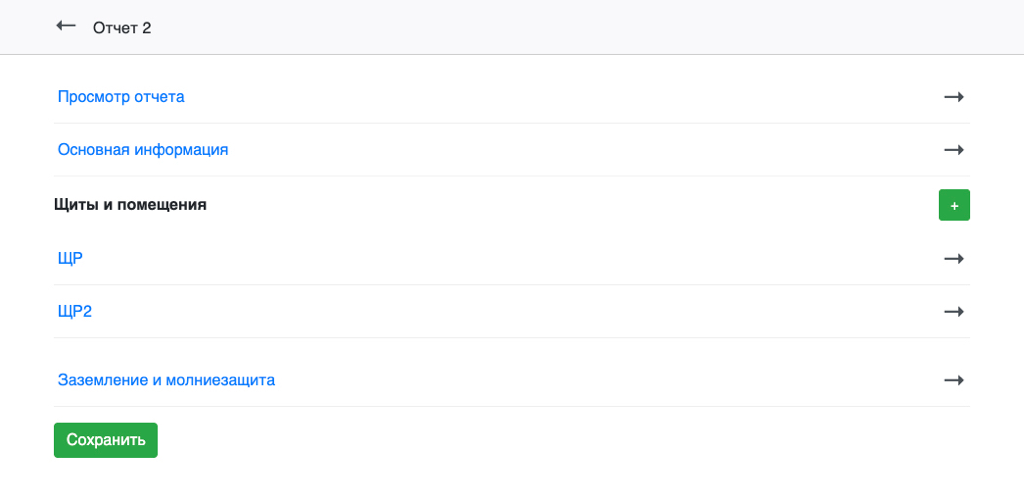This screenshot has height=500, width=1024.
Task: Click the arrow icon for Просмотр отчета
Action: coord(953,97)
